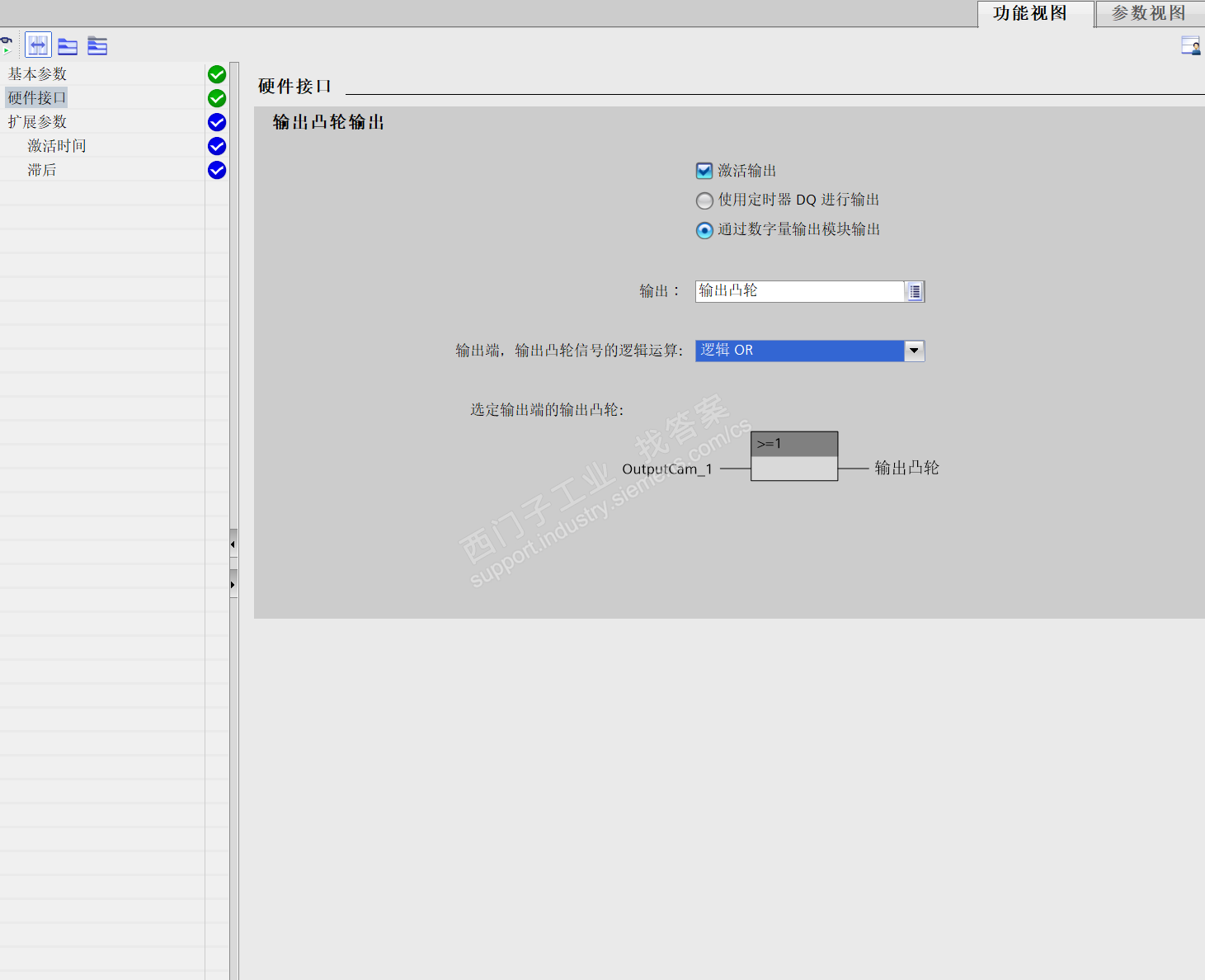Viewport: 1205px width, 980px height.
Task: Open the 逻辑 OR dropdown
Action: (914, 351)
